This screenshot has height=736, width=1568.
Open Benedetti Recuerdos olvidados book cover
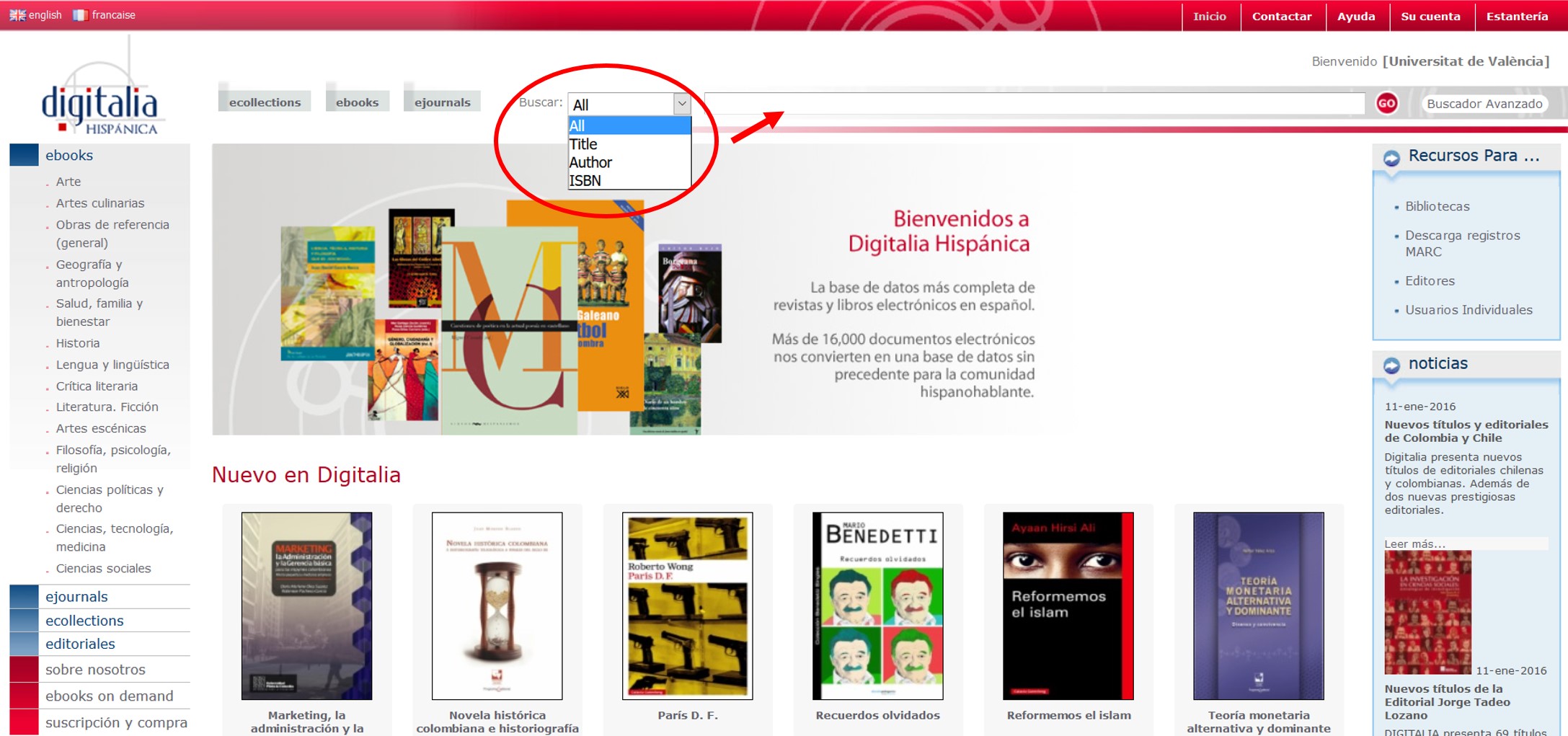point(877,606)
